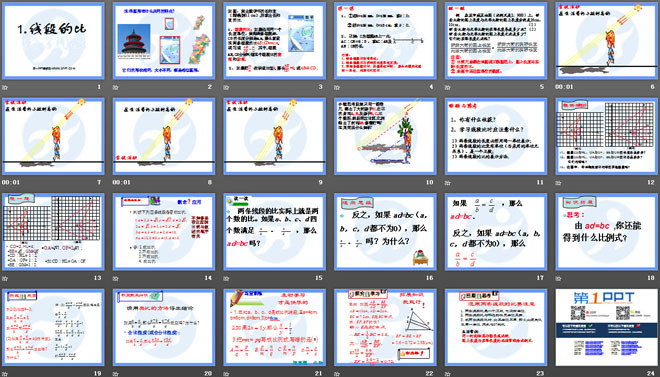Click the 00:01 timing under slide 6

click(564, 87)
